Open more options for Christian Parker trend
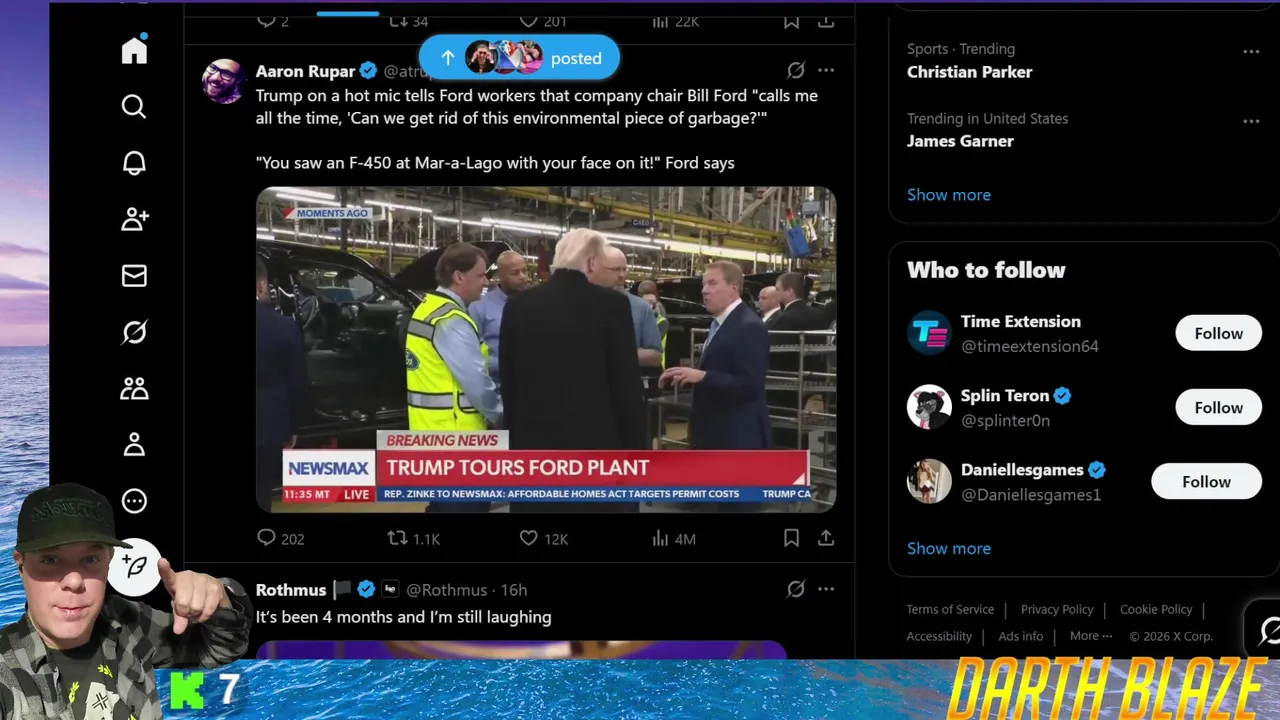 pos(1251,51)
